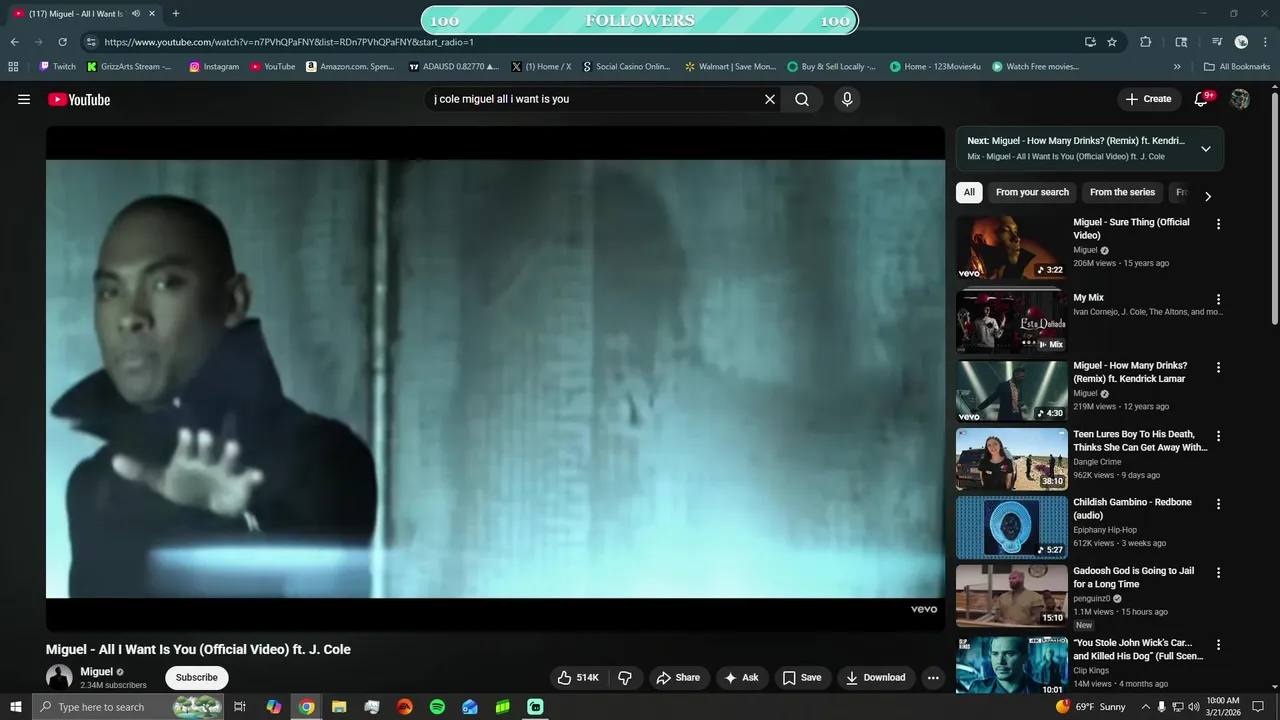
Task: Open options for Miguel - Sure Thing
Action: click(x=1218, y=224)
